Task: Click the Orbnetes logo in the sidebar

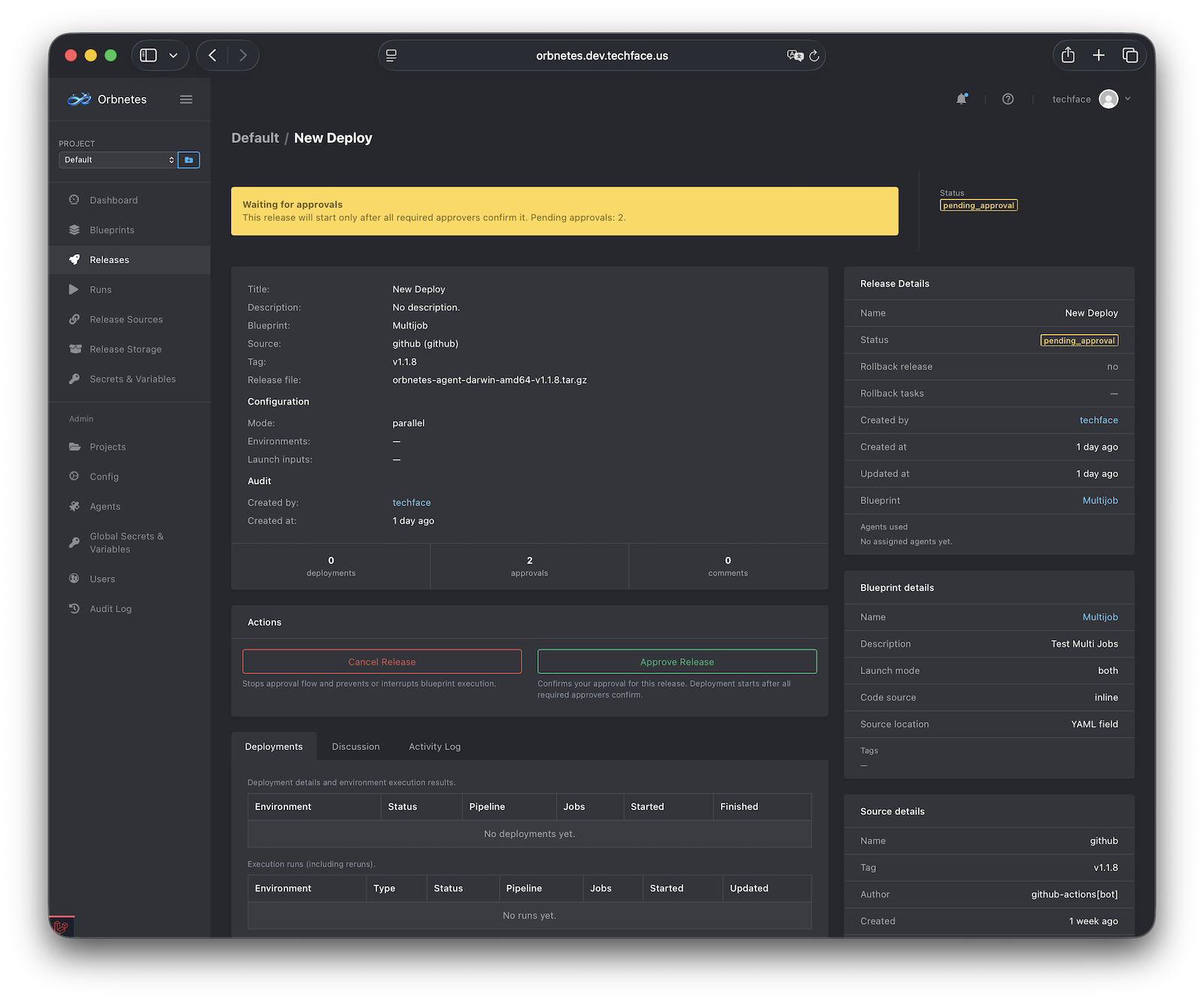Action: click(78, 99)
